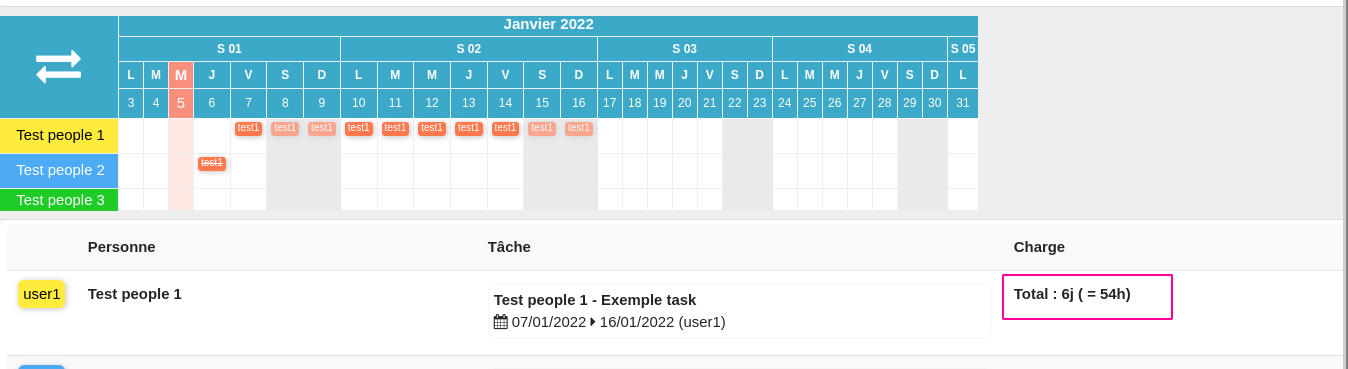Click the strikethrough test1 tag on Test people 2
Screen dimensions: 1348x369
click(212, 163)
